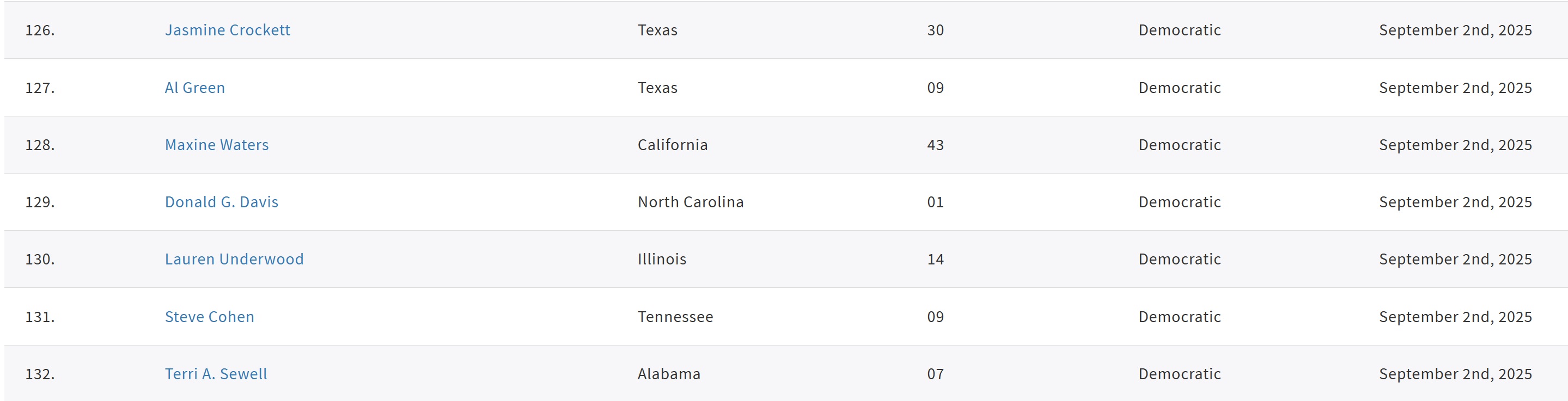The image size is (1568, 401).
Task: Select the Alabama state cell
Action: (669, 374)
